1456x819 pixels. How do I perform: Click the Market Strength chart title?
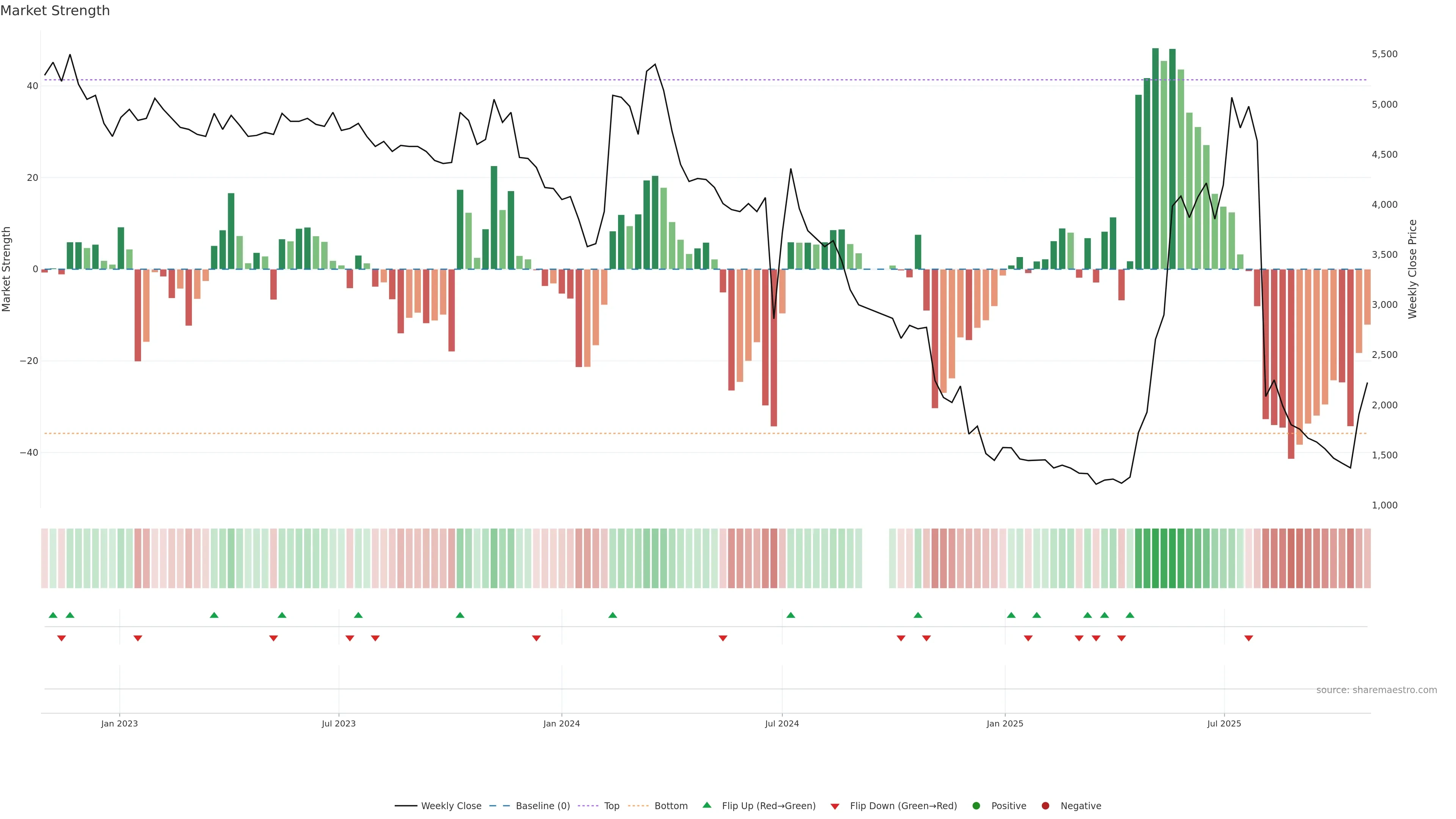55,11
